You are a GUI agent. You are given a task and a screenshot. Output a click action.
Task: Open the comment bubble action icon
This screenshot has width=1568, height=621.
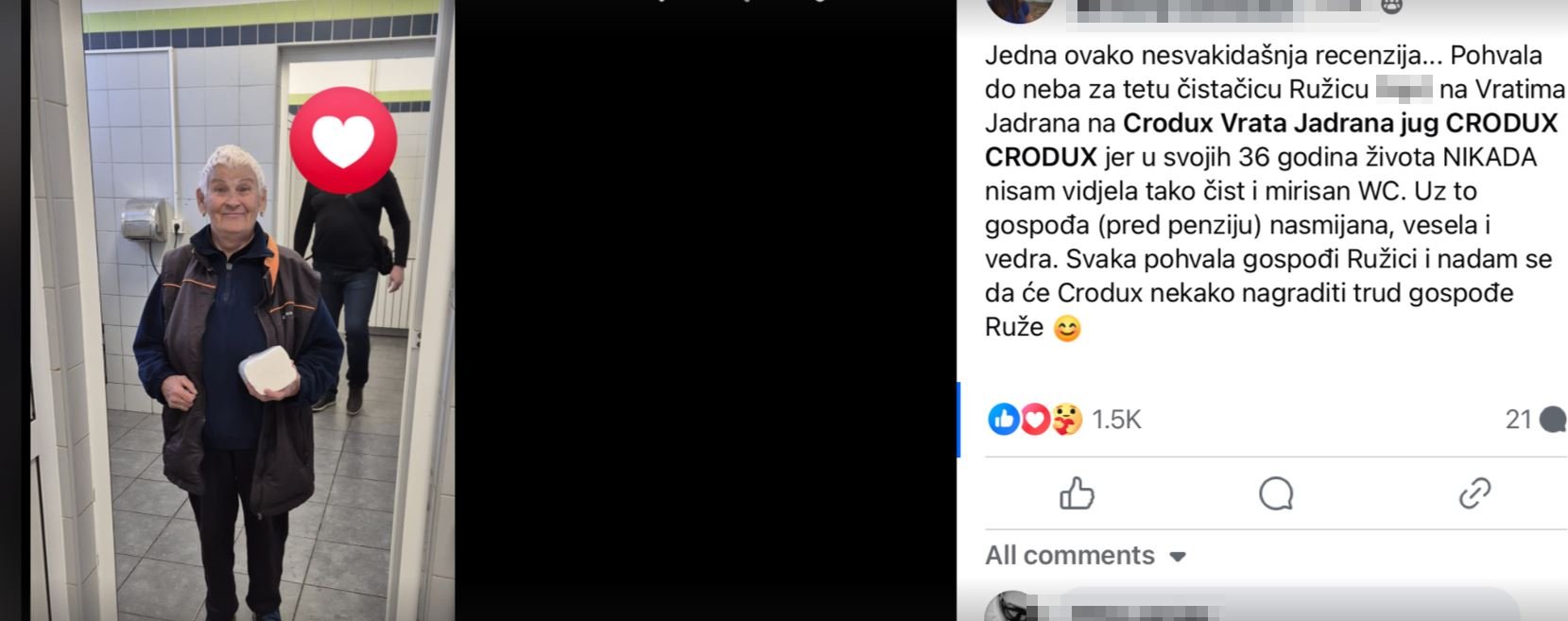pos(1276,492)
